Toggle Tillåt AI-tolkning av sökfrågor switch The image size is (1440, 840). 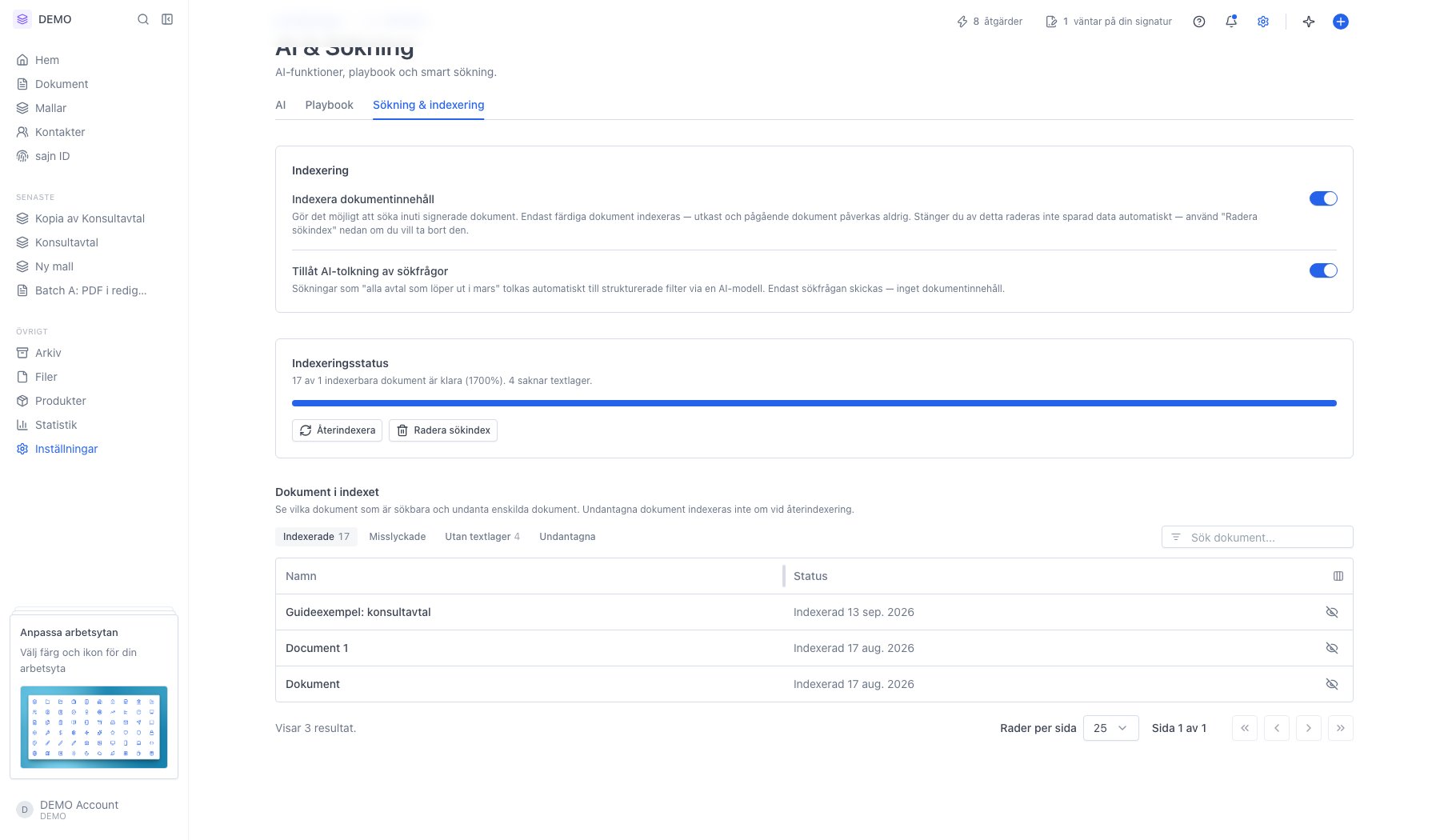point(1323,270)
